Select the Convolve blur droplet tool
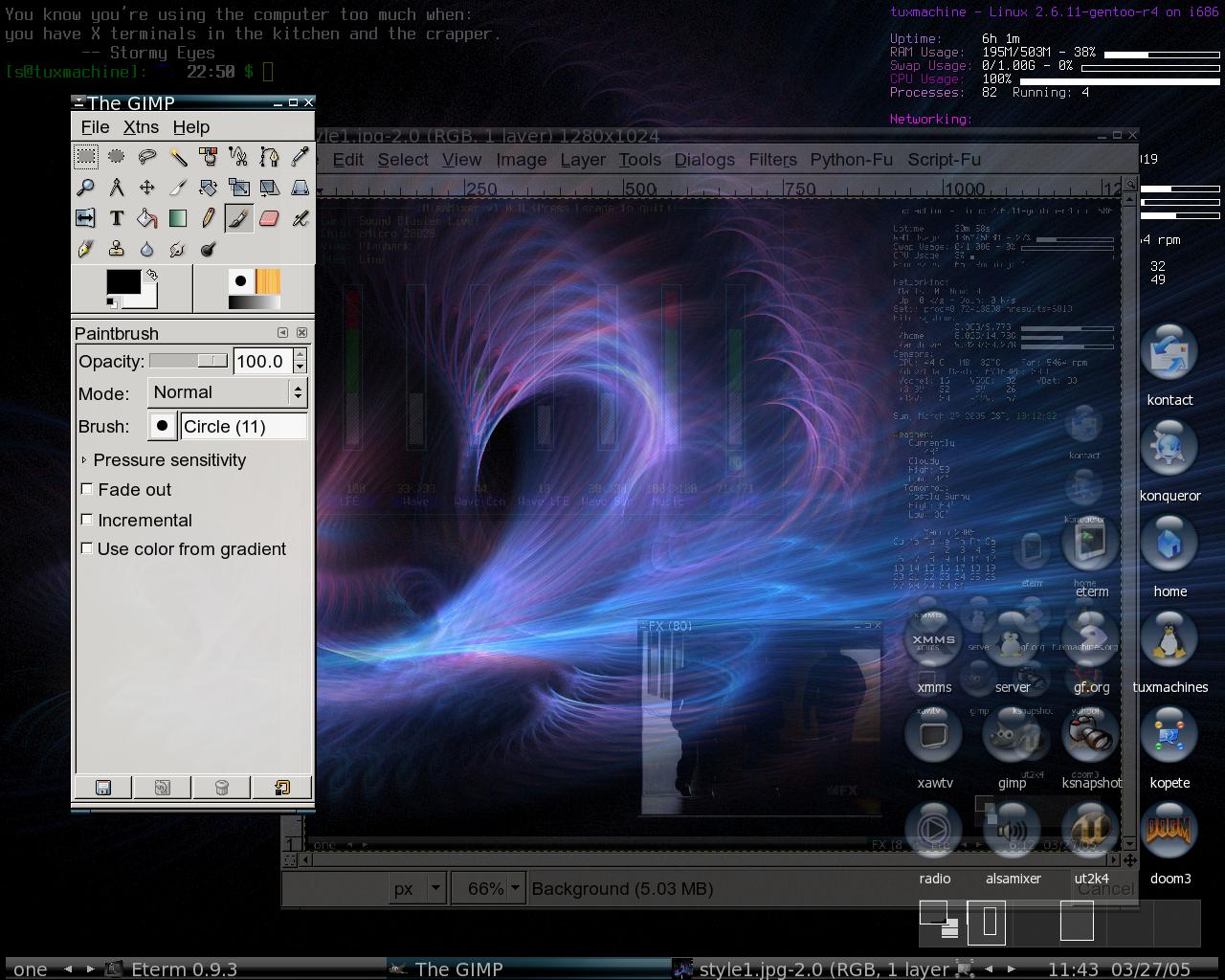 (x=147, y=249)
